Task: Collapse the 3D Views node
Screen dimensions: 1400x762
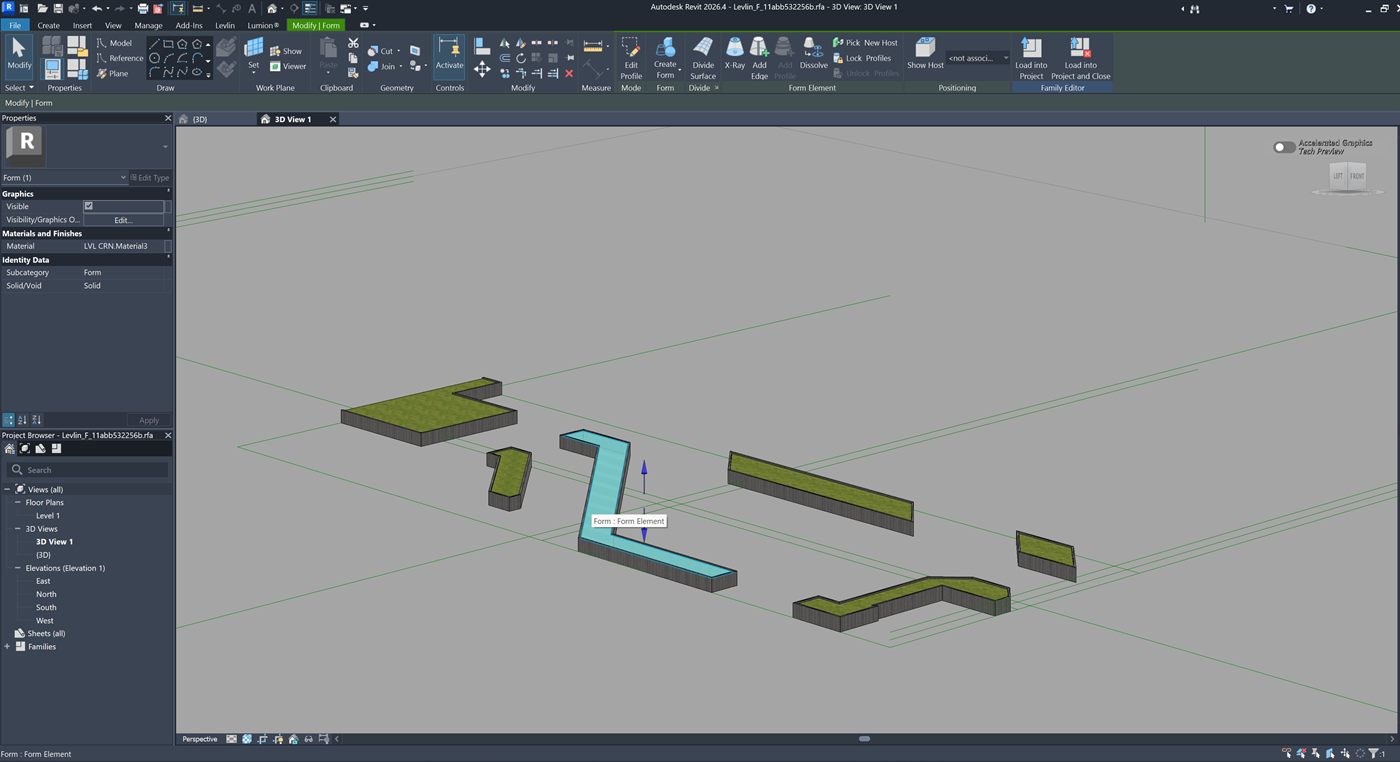Action: coord(18,528)
